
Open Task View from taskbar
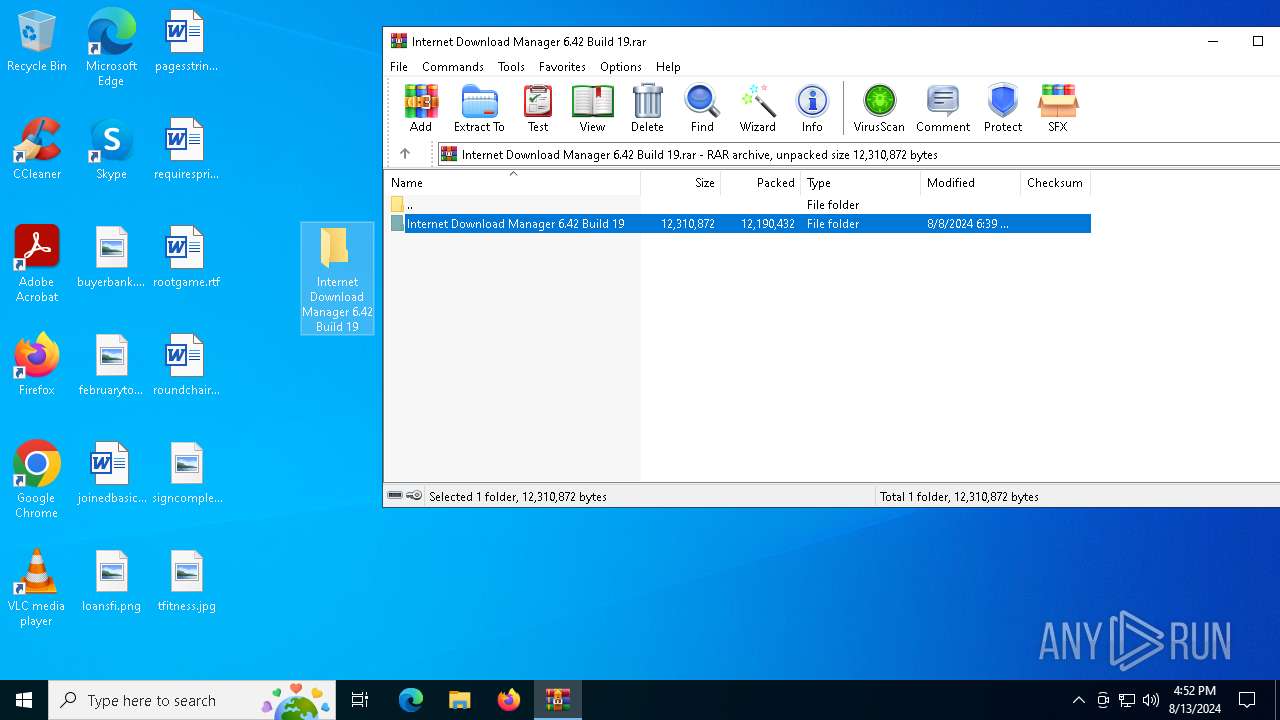point(360,700)
